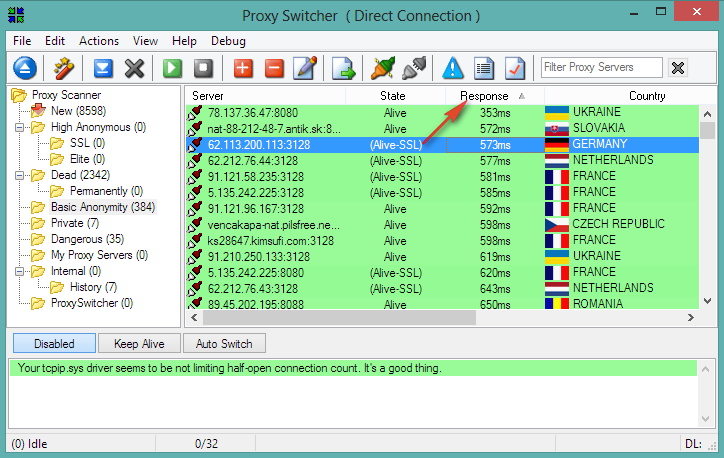Collapse the Internal tree node
This screenshot has height=458, width=724.
[19, 271]
